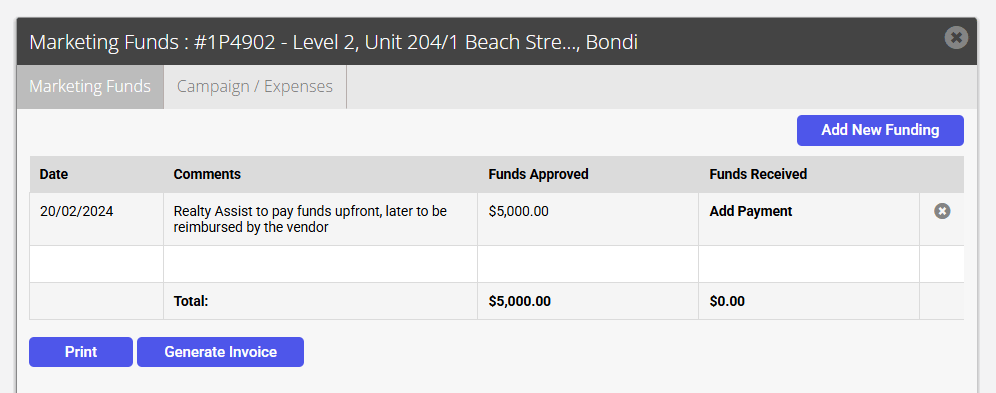Click the empty row's date cell
Image resolution: width=996 pixels, height=393 pixels.
[97, 264]
